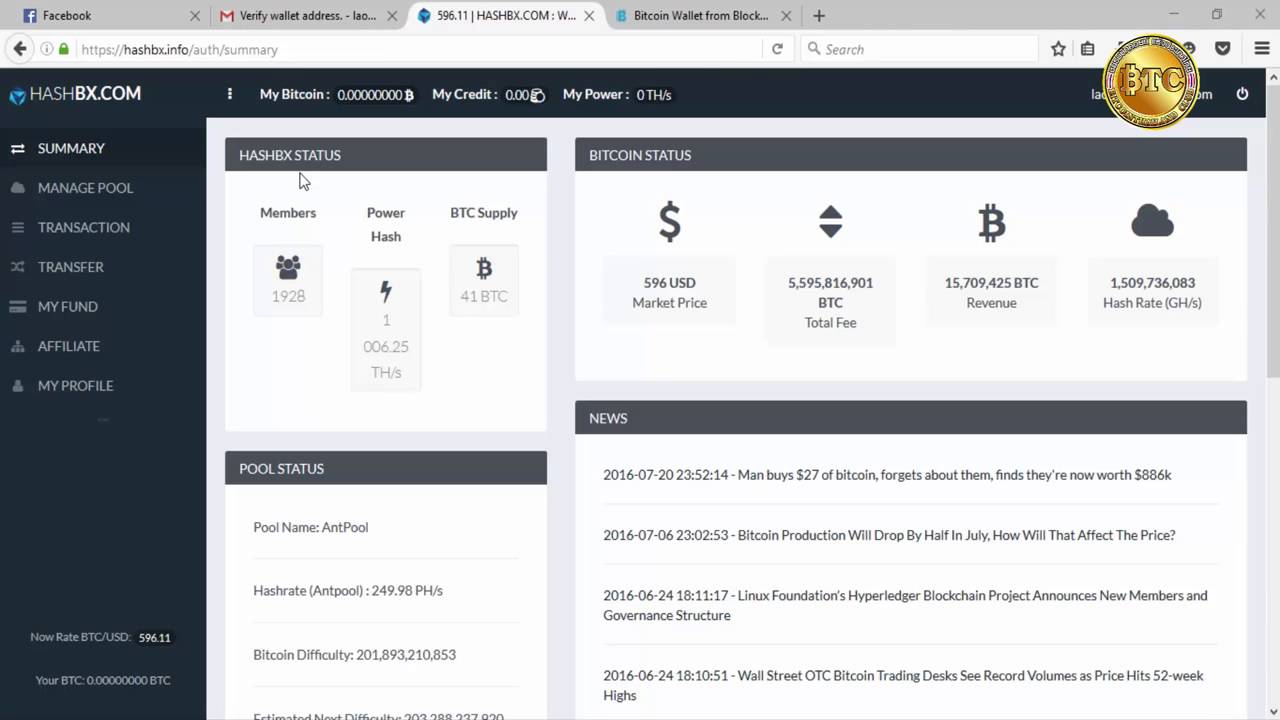Close the Gmail Verify wallet tab
This screenshot has width=1280, height=720.
[x=393, y=16]
